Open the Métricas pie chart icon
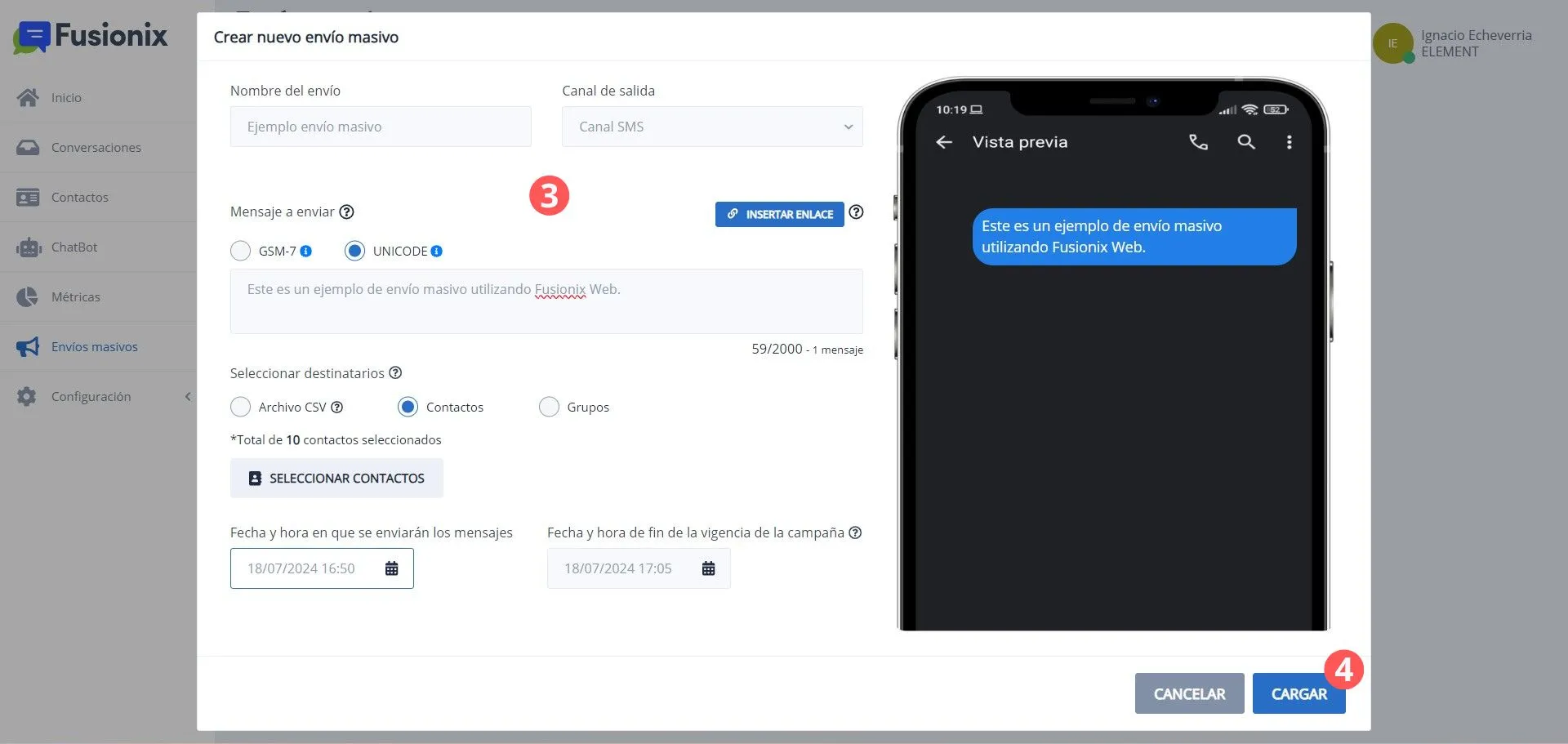 point(28,297)
